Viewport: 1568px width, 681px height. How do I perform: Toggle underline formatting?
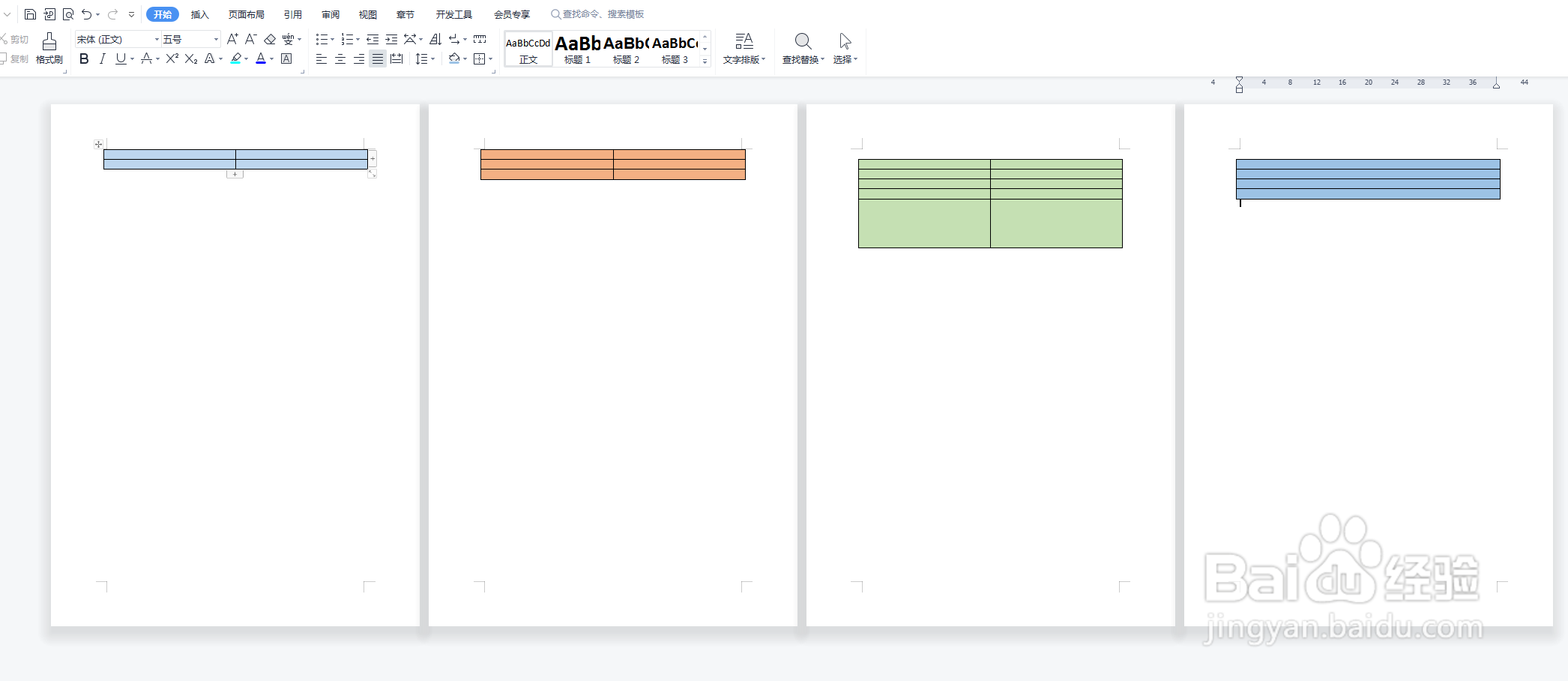tap(121, 58)
